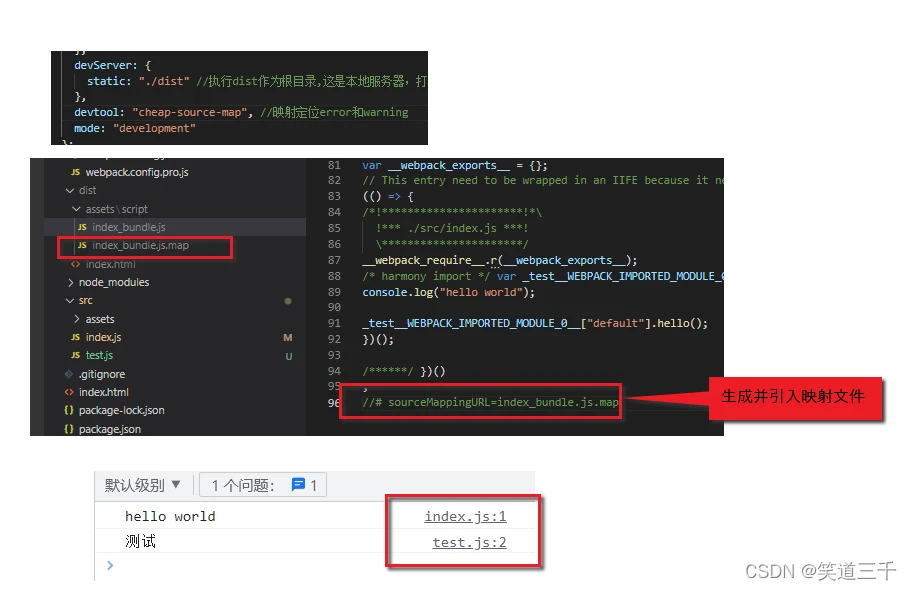Collapse the src folder chevron
912x590 pixels.
(x=70, y=300)
